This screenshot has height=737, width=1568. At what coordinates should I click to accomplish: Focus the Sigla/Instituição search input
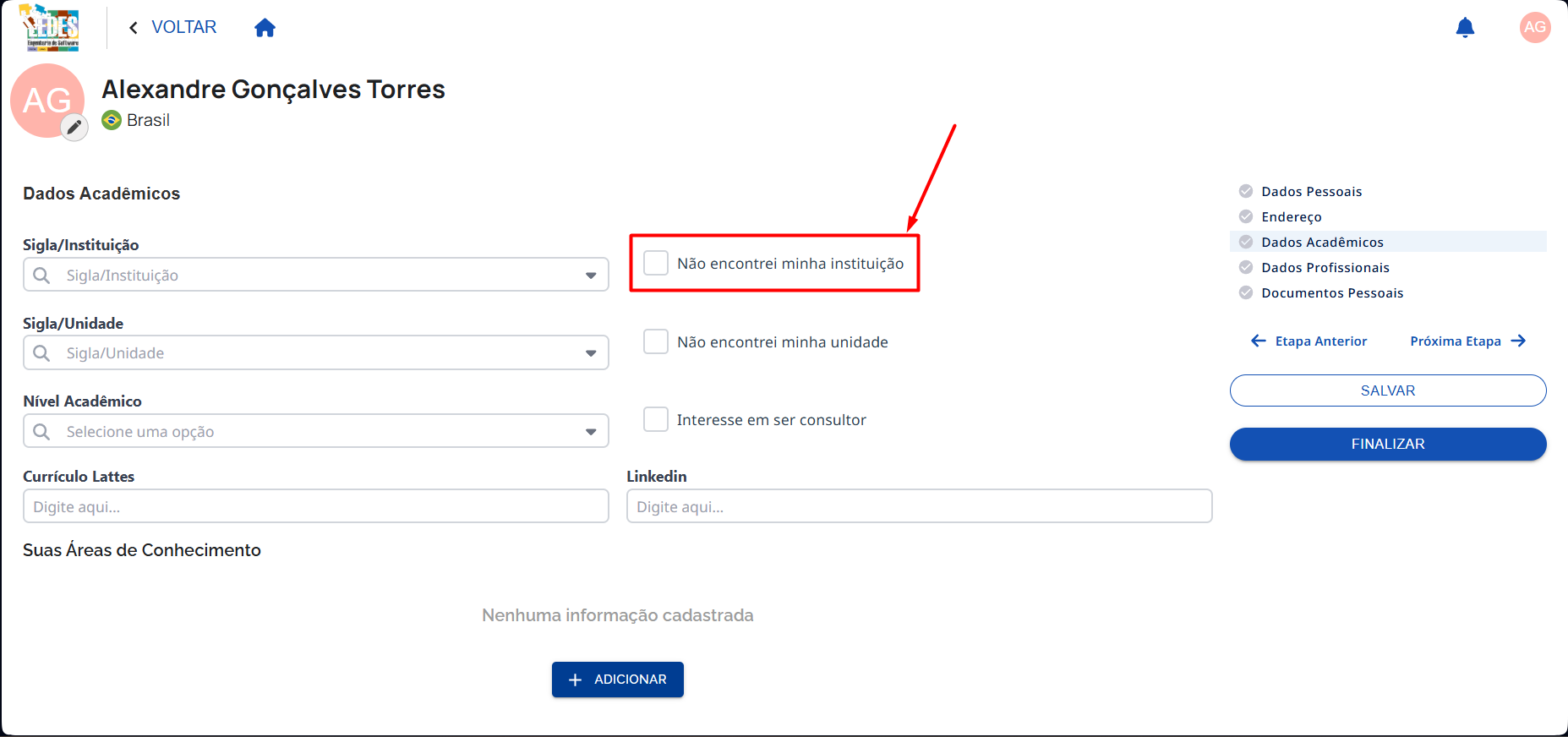click(x=316, y=275)
